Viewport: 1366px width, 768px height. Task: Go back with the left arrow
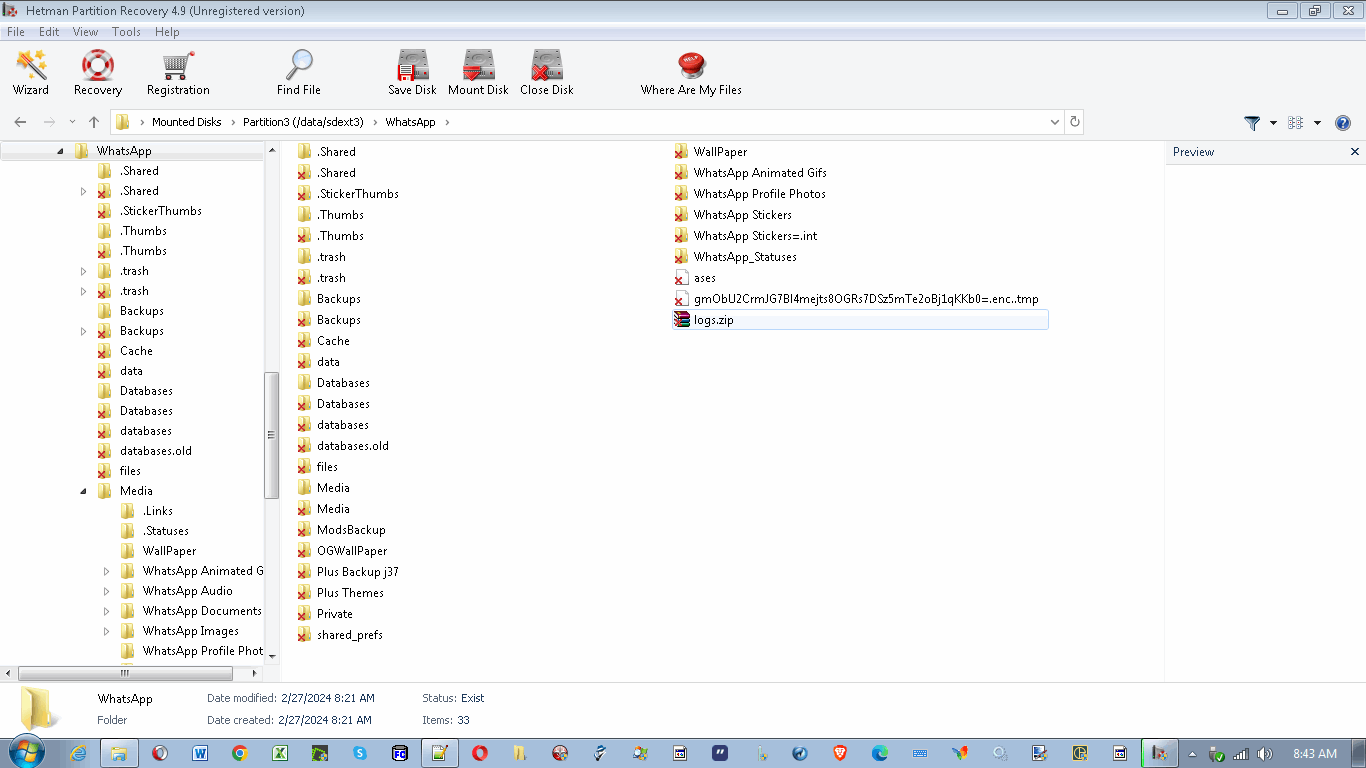pyautogui.click(x=20, y=122)
